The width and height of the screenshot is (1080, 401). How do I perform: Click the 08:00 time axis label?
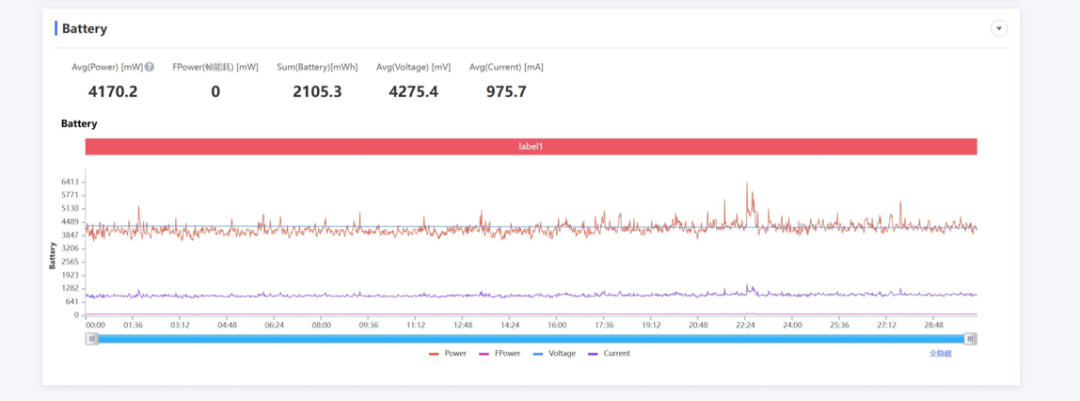tap(321, 325)
